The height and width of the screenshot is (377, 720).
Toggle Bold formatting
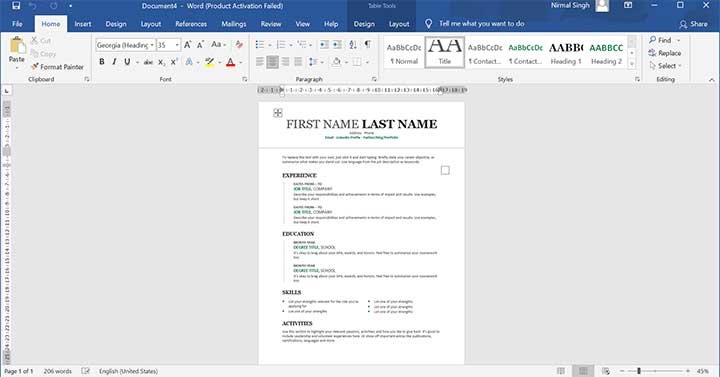pyautogui.click(x=102, y=62)
